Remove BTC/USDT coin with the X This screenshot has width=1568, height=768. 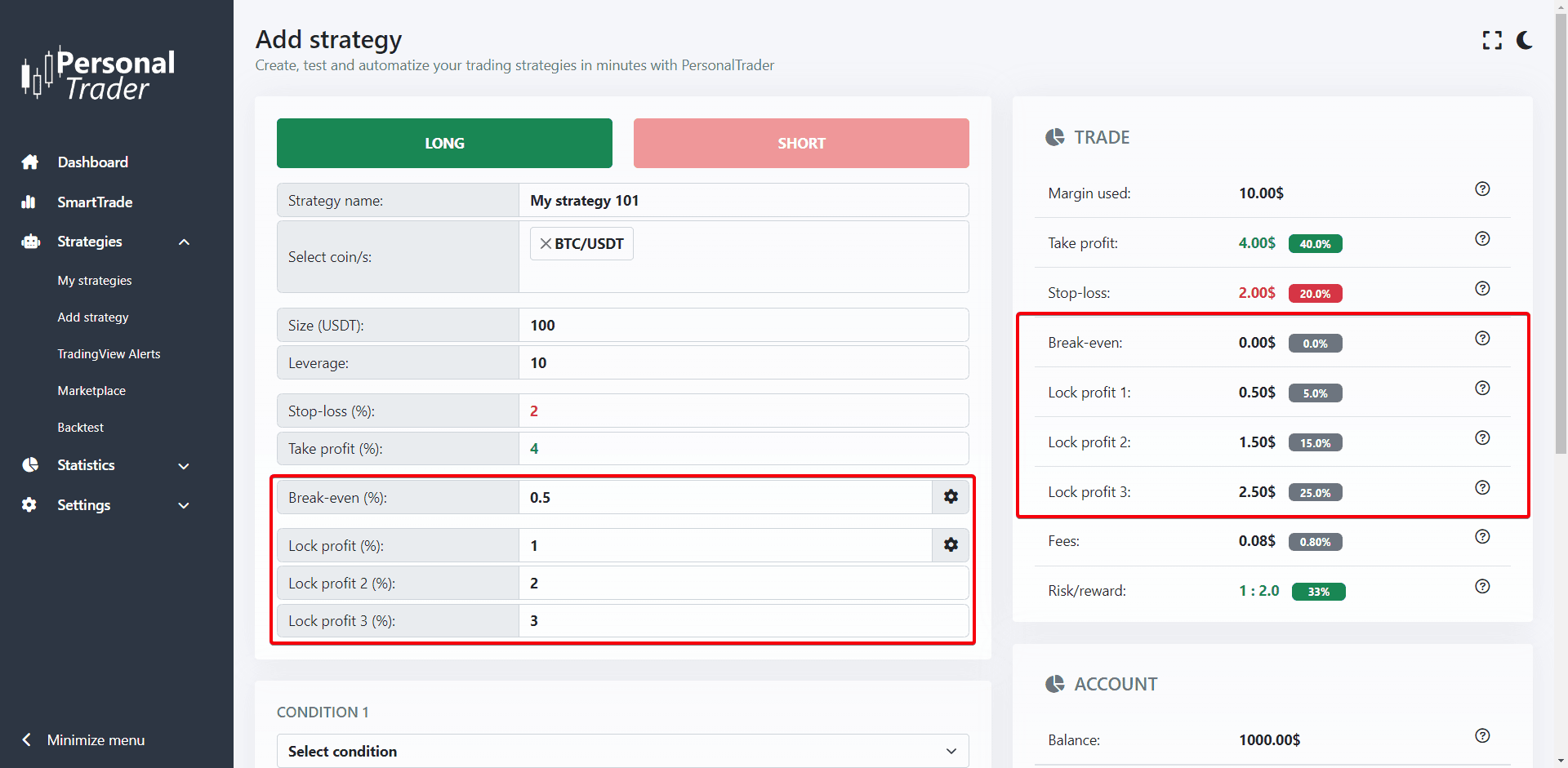[x=545, y=244]
